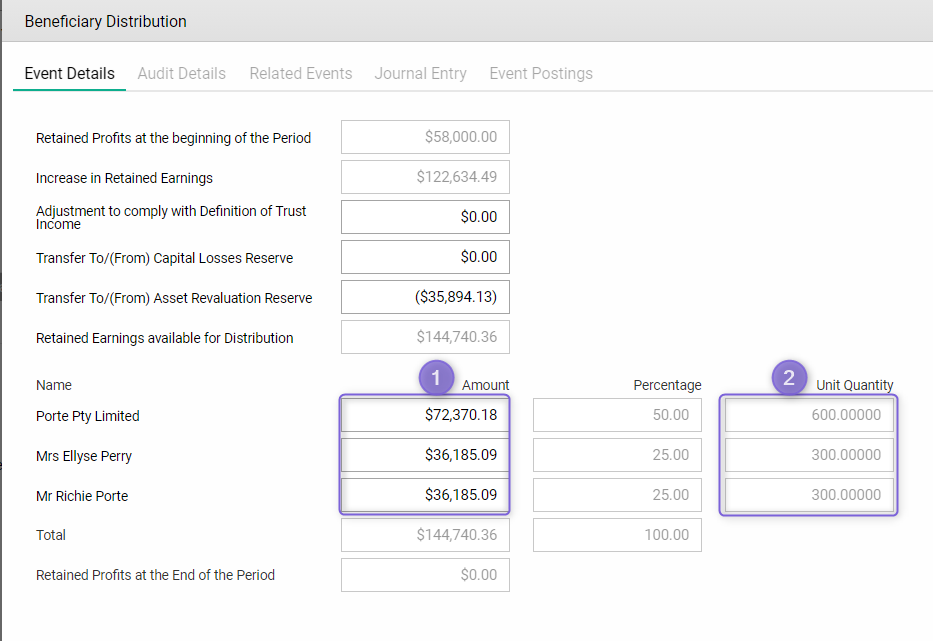The image size is (933, 641).
Task: Click the Increase in Retained Earnings field
Action: [425, 177]
